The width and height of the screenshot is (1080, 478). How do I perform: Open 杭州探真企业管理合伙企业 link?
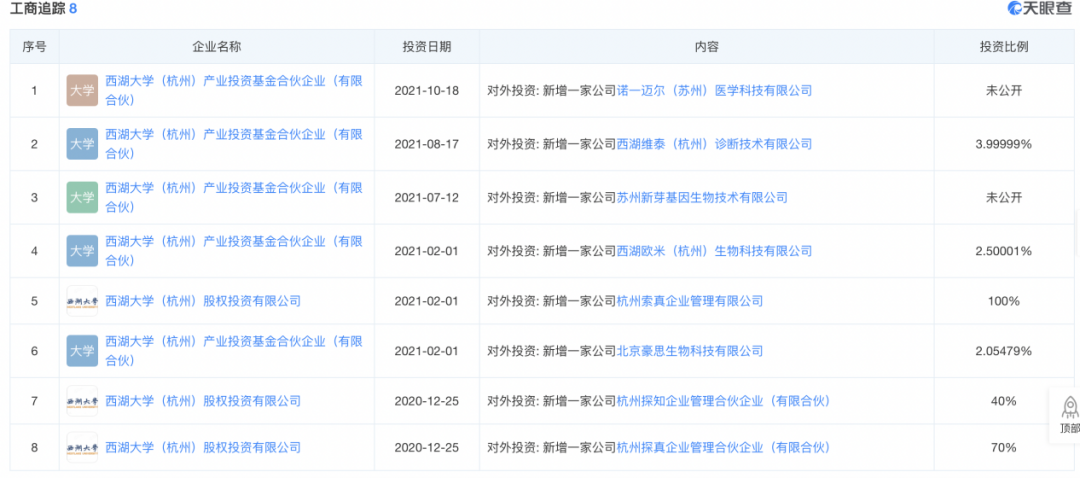[723, 448]
